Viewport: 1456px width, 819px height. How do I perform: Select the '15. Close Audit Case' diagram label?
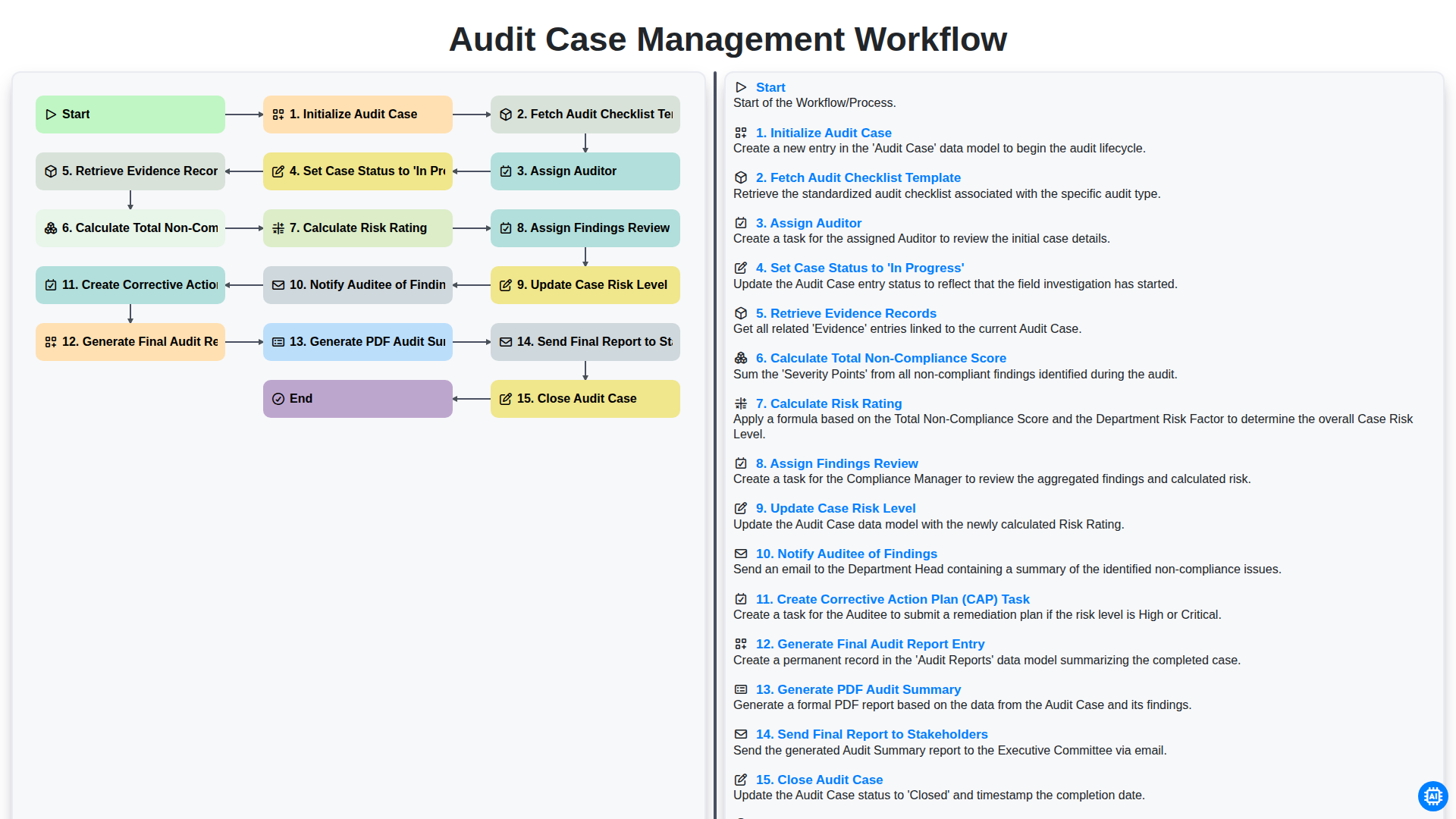577,399
